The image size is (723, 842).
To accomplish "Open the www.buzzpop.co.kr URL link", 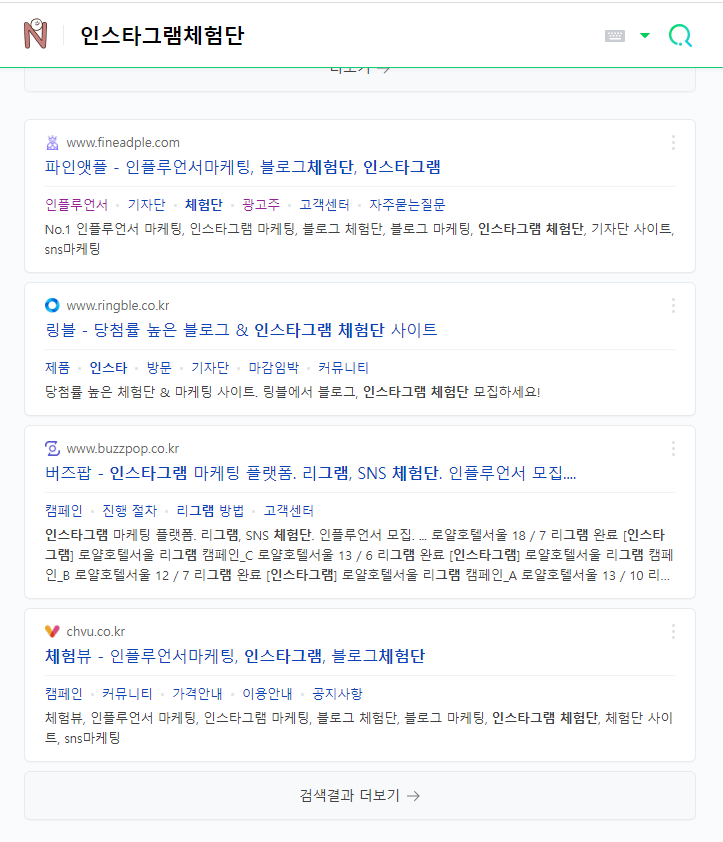I will coord(122,448).
